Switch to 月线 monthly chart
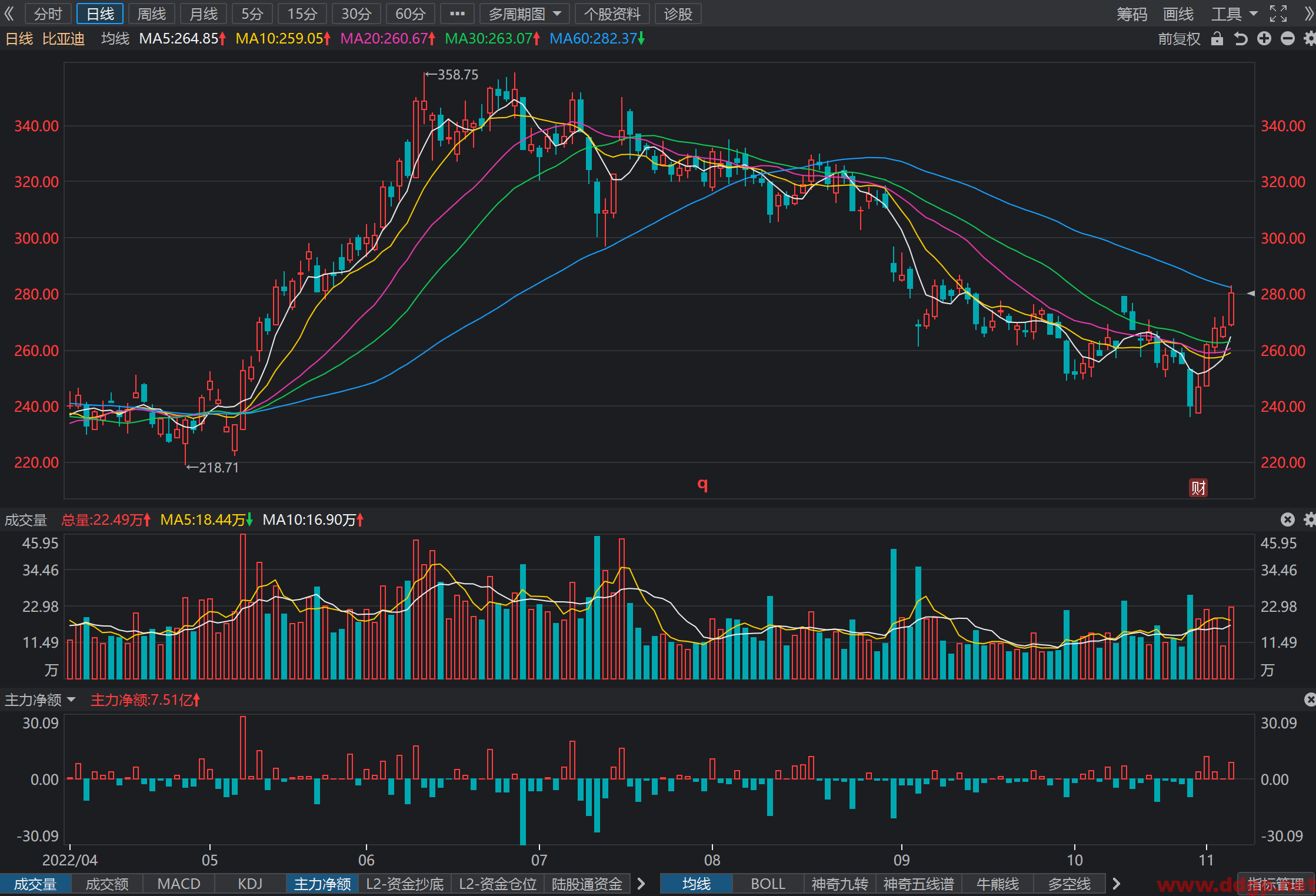1316x896 pixels. coord(204,14)
